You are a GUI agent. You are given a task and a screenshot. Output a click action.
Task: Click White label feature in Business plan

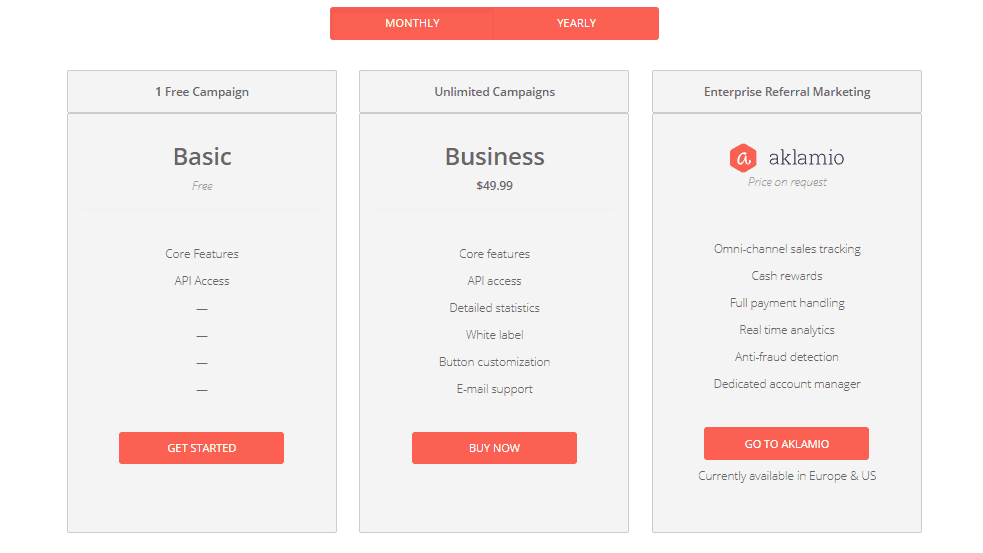pyautogui.click(x=494, y=335)
